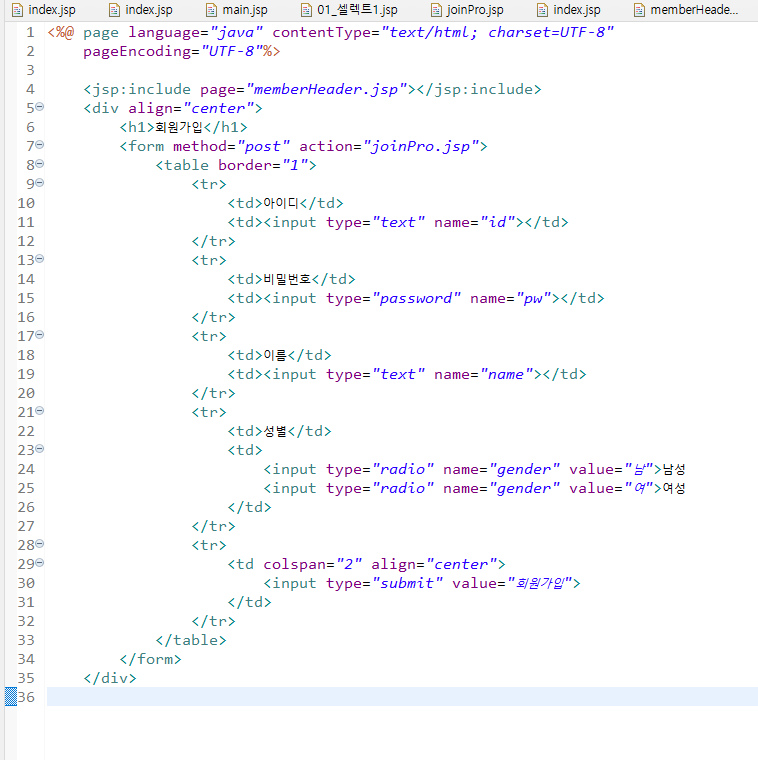The image size is (758, 760).
Task: Click the closing </table> tag on line 33
Action: point(191,640)
